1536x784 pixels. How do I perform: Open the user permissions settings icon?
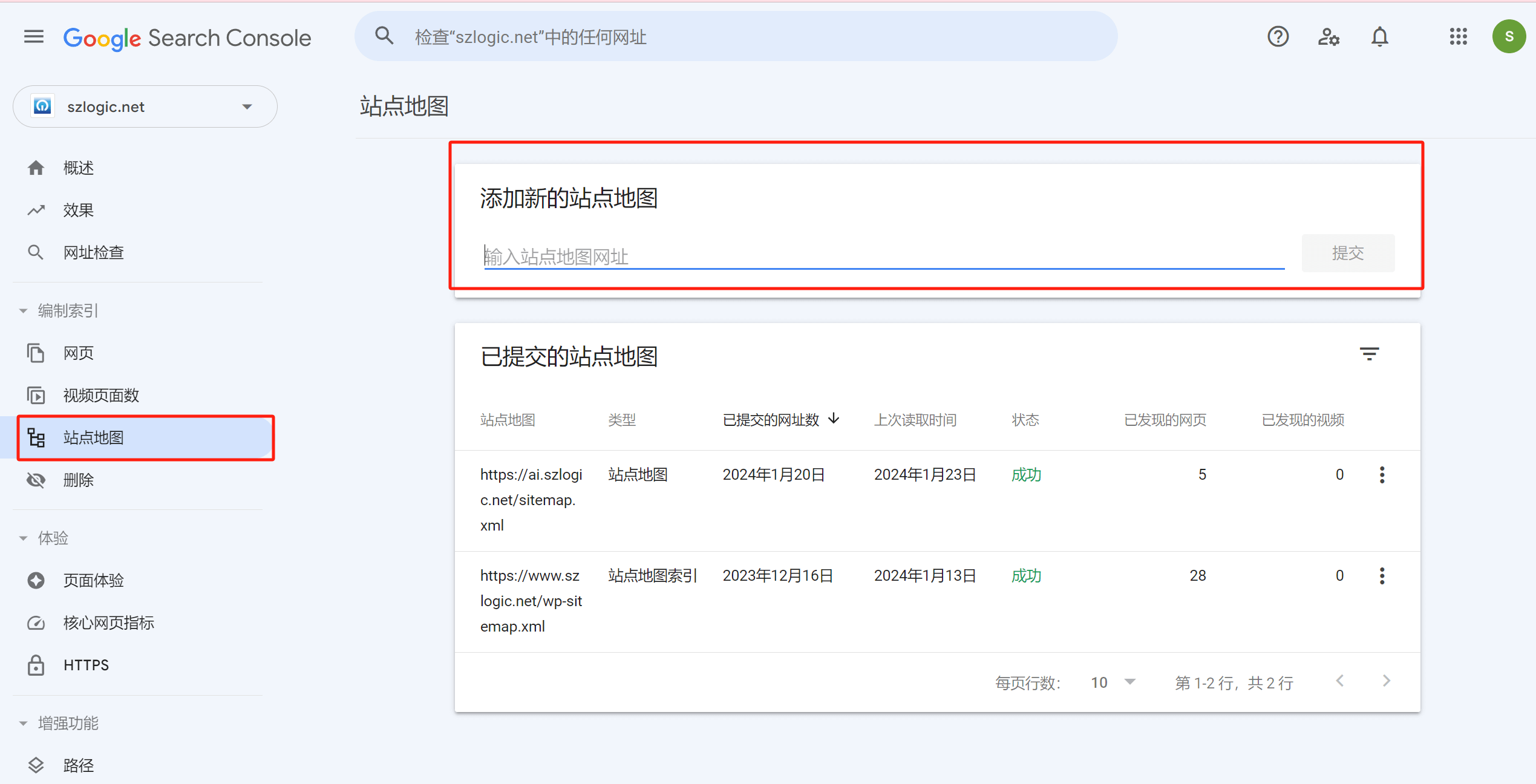pos(1328,36)
